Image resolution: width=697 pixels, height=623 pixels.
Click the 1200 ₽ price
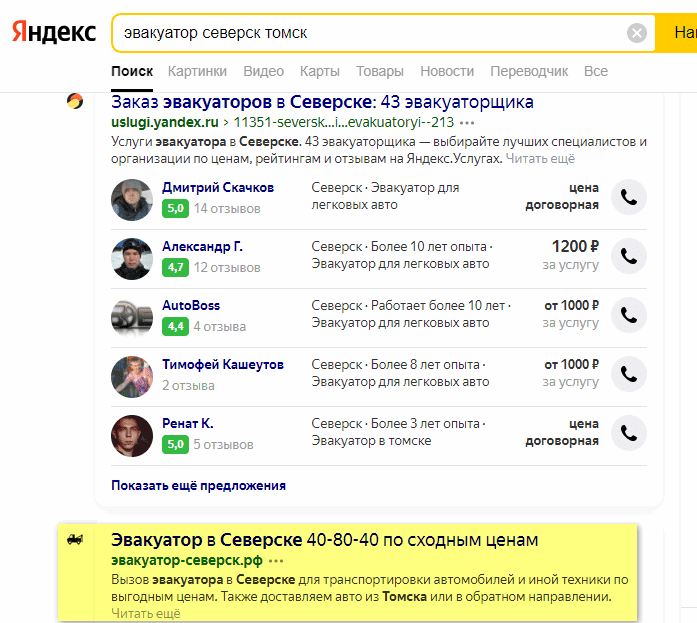tap(575, 246)
